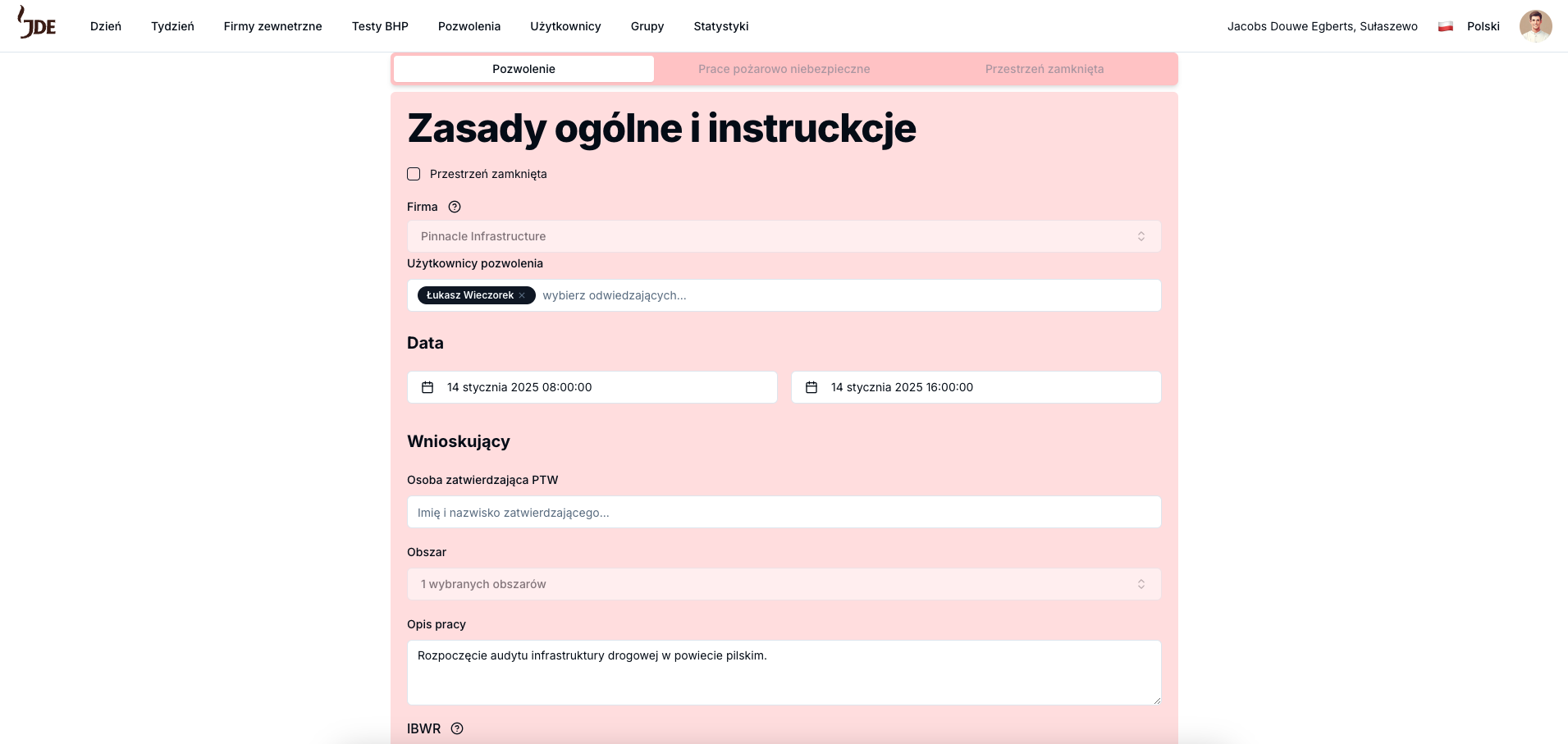Navigate to Pozwolenia

(x=469, y=26)
